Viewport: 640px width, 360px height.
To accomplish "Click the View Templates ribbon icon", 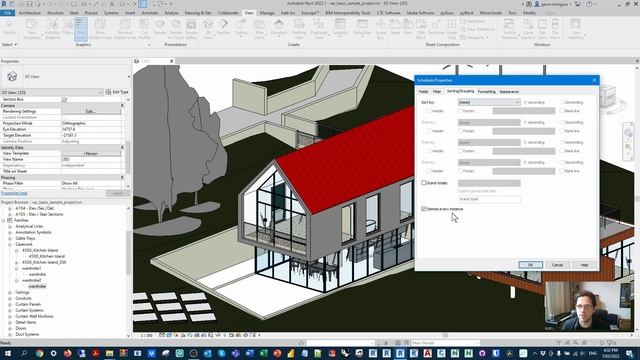I will pos(31,29).
